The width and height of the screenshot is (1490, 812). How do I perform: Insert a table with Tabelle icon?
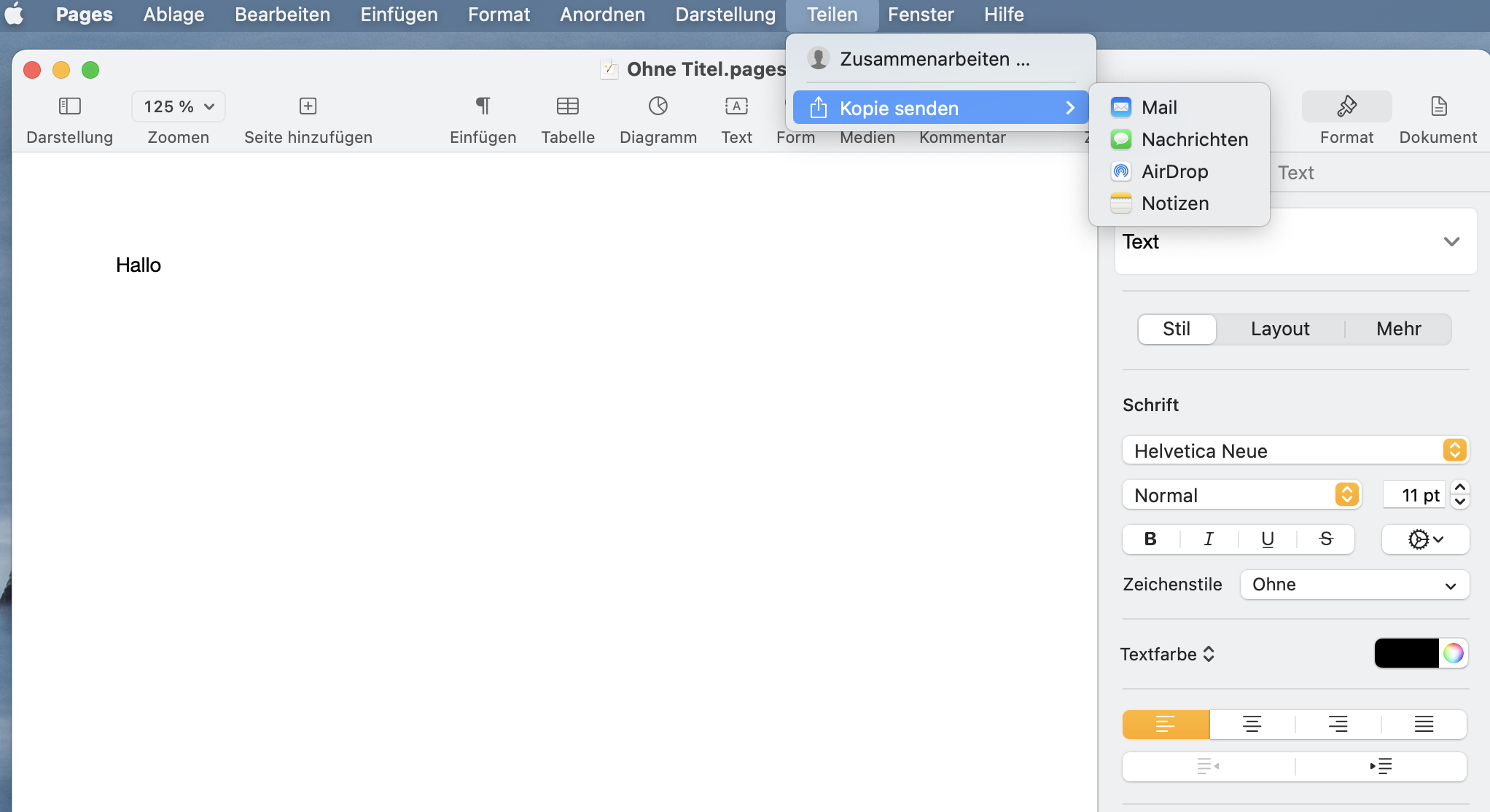(x=567, y=106)
